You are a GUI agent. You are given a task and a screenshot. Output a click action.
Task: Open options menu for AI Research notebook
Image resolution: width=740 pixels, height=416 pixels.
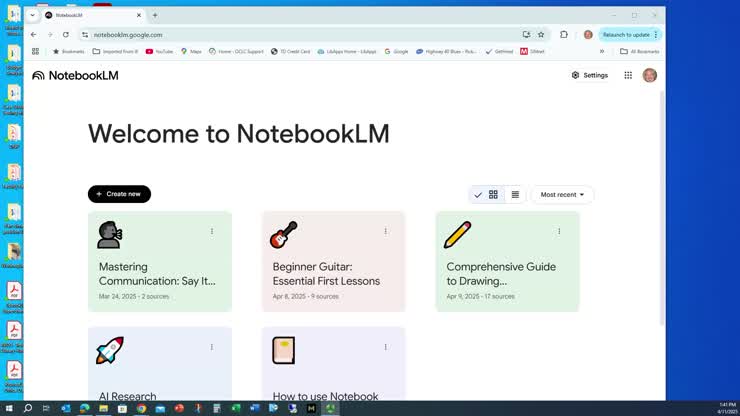(212, 347)
